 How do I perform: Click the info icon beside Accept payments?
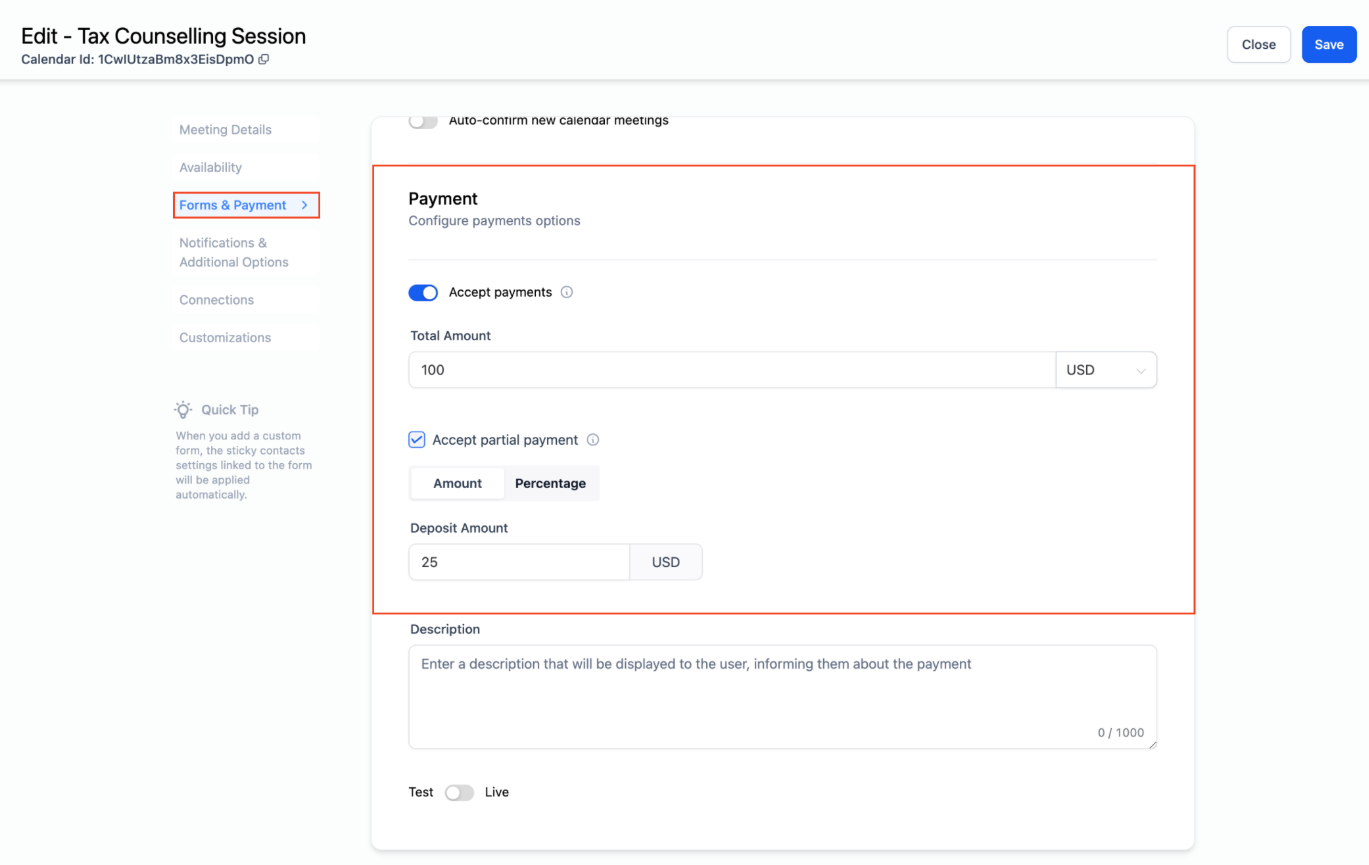coord(567,293)
